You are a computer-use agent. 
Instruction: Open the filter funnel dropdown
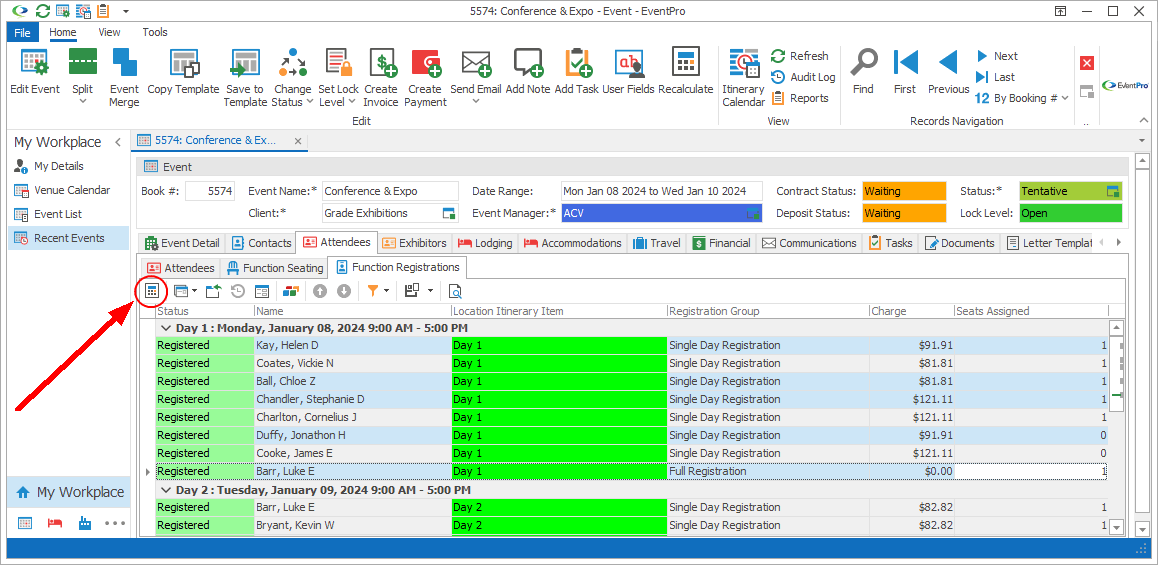(x=386, y=291)
